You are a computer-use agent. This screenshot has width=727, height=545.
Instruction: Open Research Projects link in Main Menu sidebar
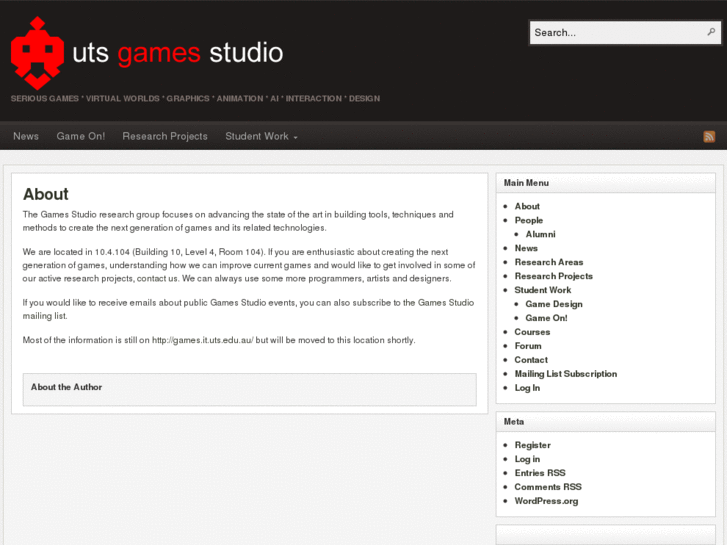pos(554,276)
